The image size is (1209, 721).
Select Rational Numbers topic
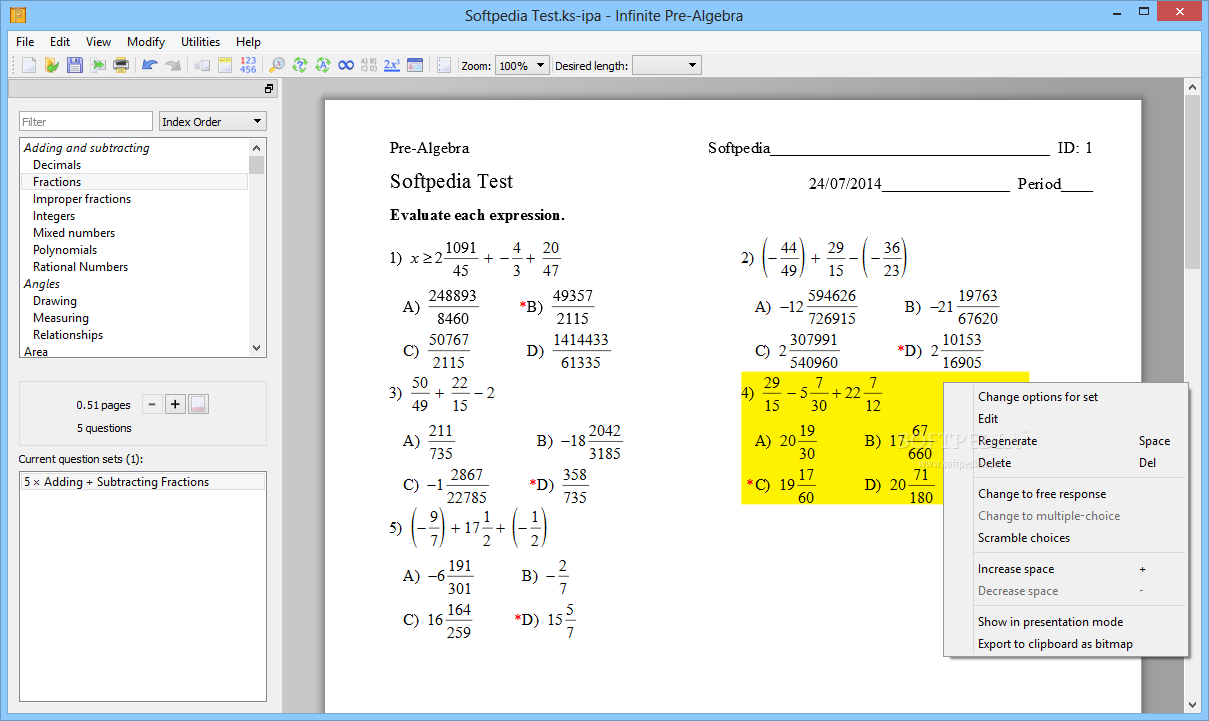tap(80, 267)
